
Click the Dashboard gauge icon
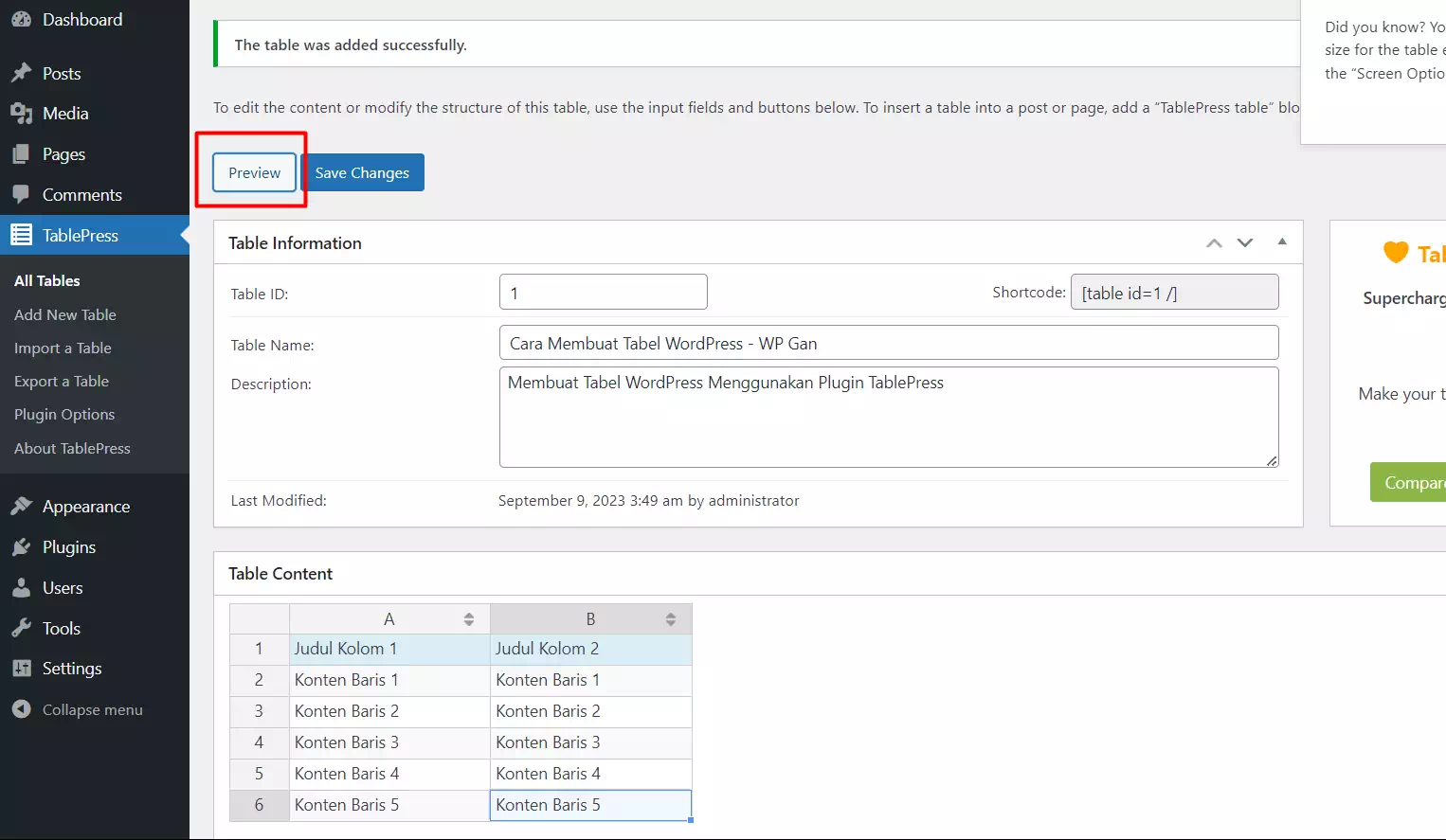[21, 19]
